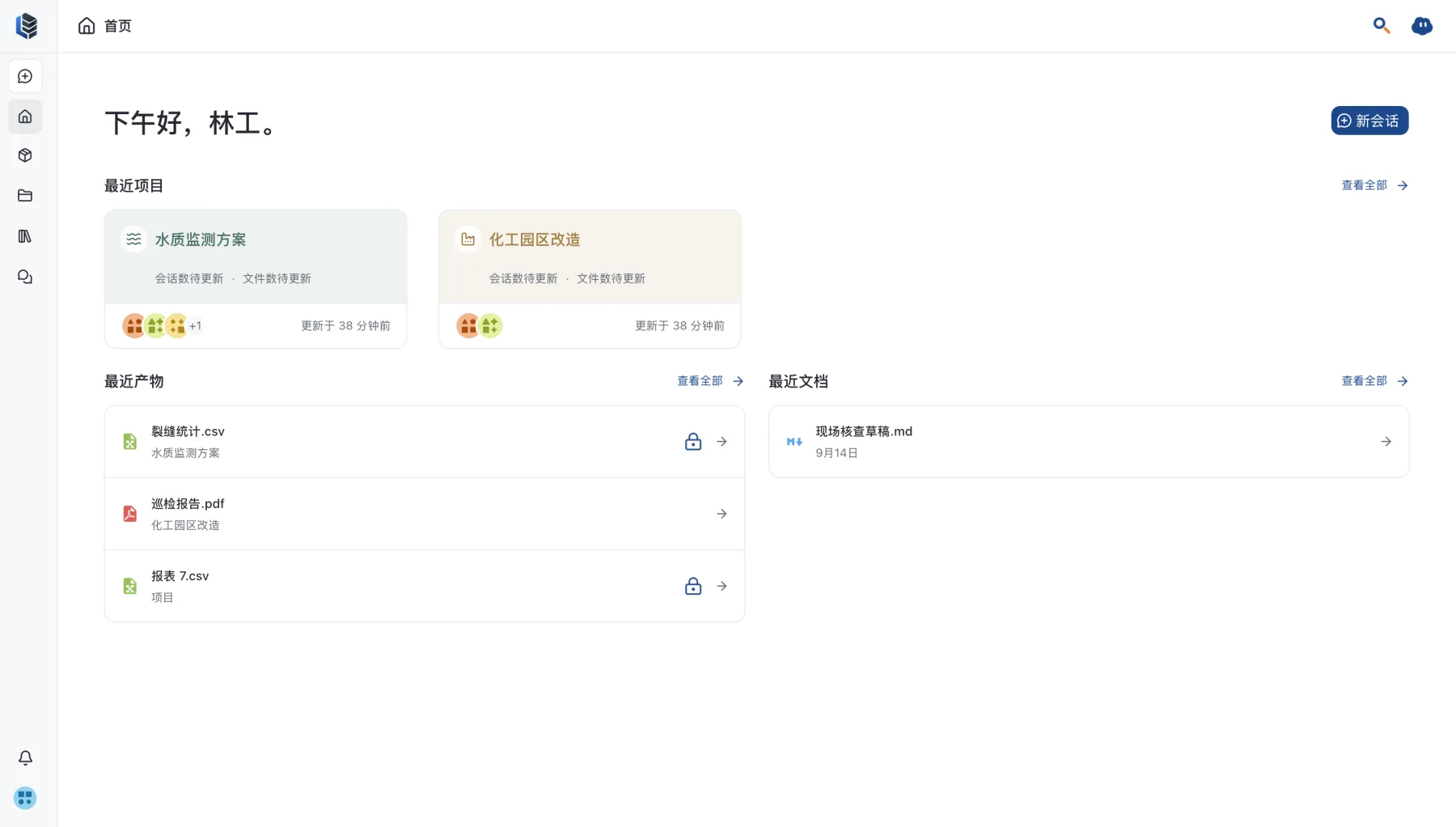1456x827 pixels.
Task: Open the 化工园区改造 project card
Action: point(590,279)
